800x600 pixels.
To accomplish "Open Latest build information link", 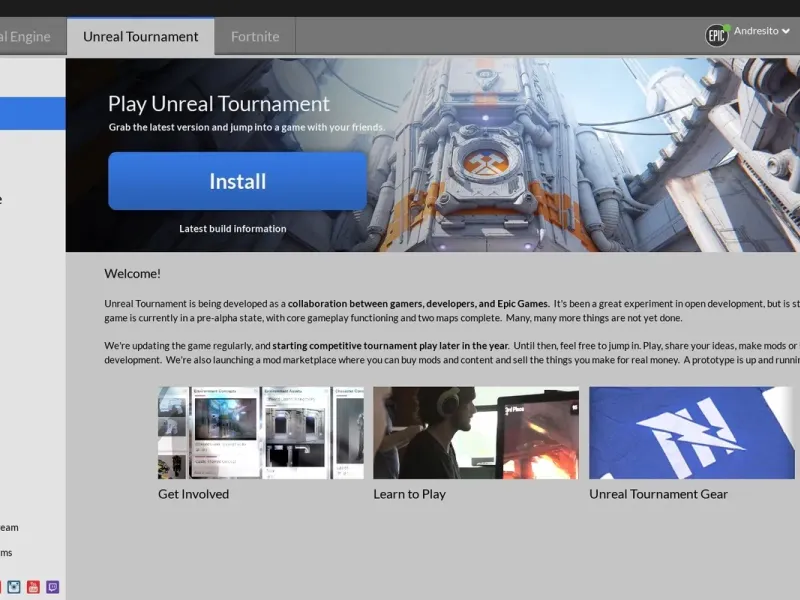I will [x=233, y=229].
